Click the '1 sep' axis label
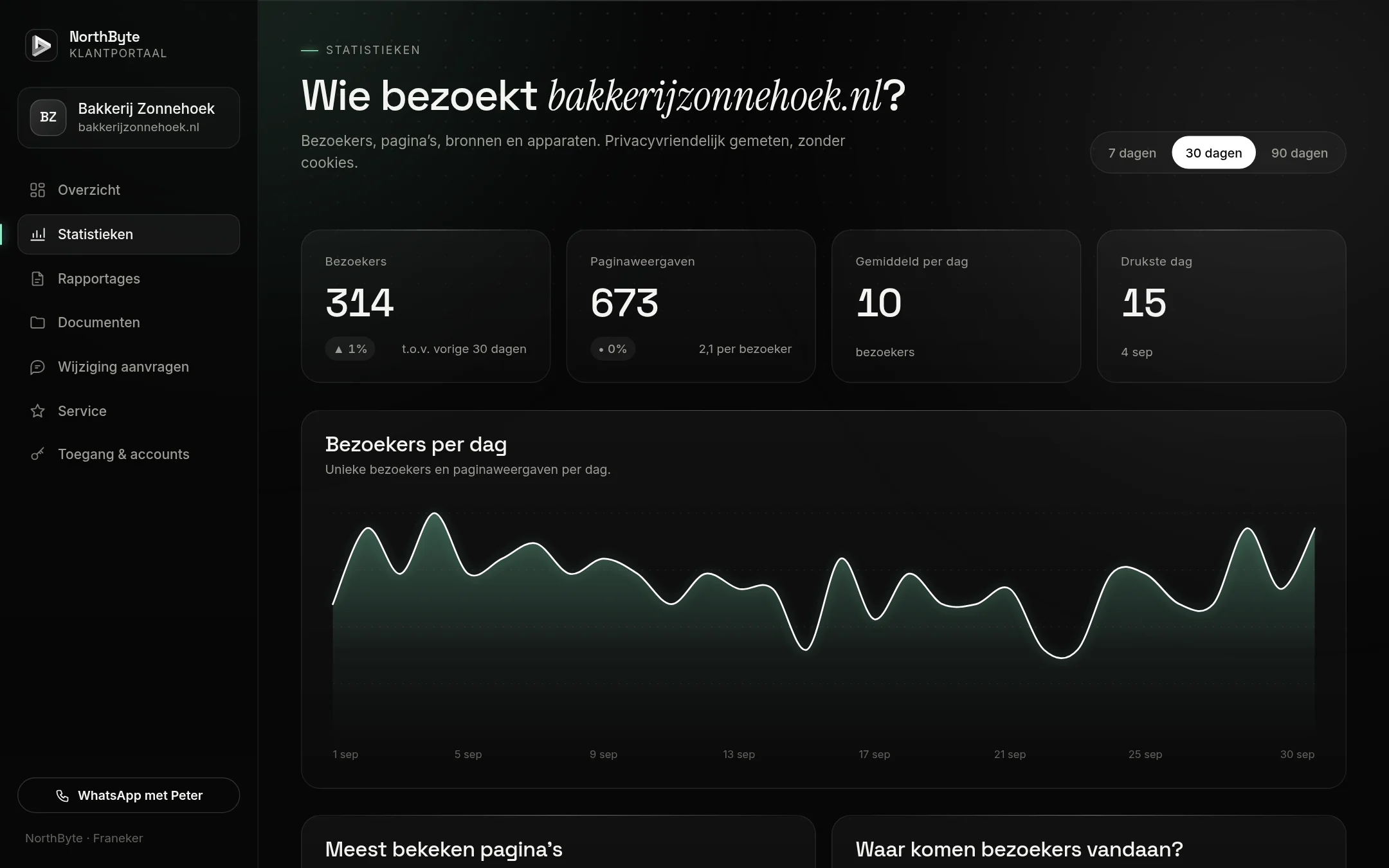 pos(345,754)
